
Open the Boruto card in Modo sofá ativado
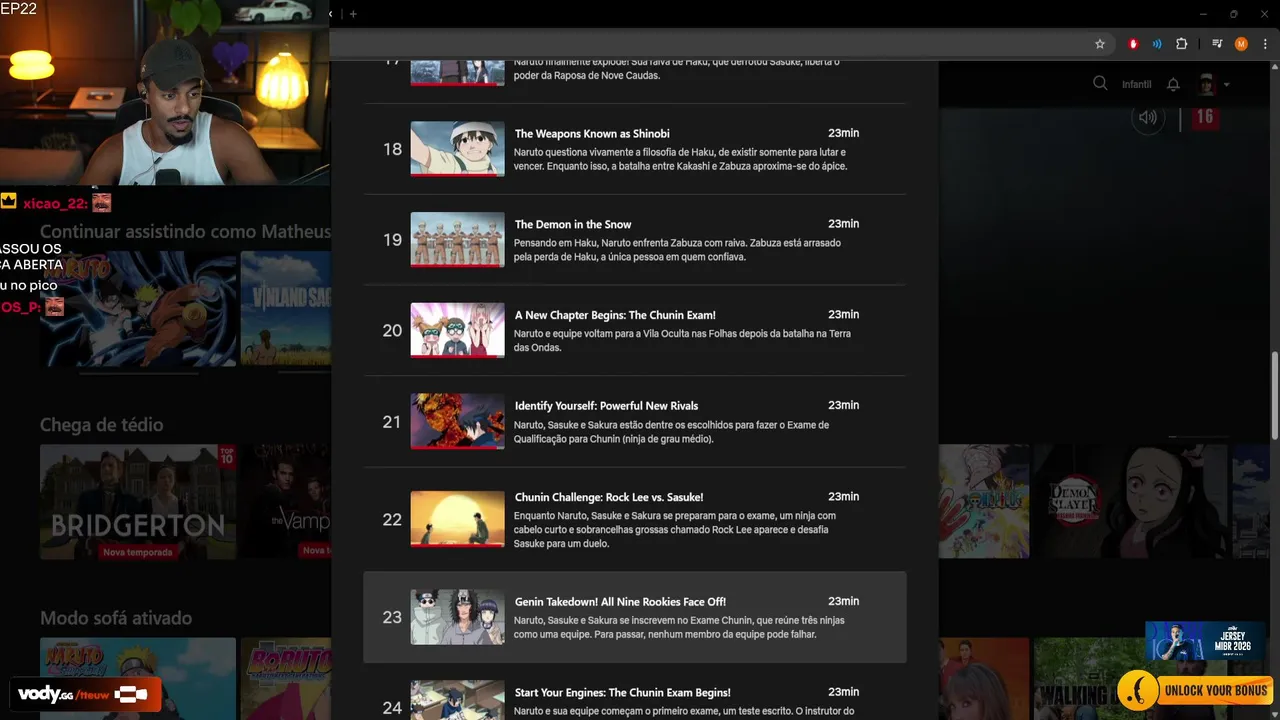tap(285, 679)
